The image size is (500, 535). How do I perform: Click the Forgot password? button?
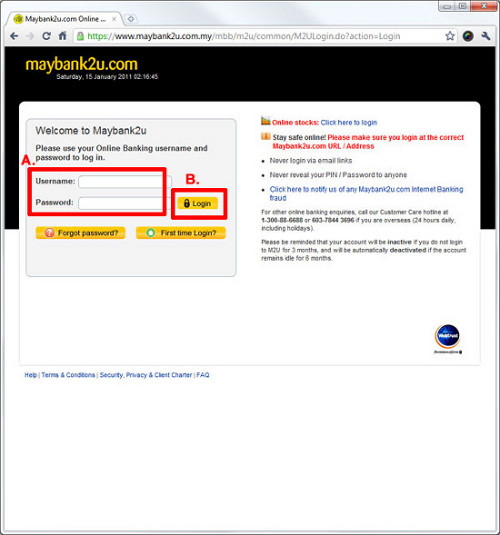(x=81, y=233)
